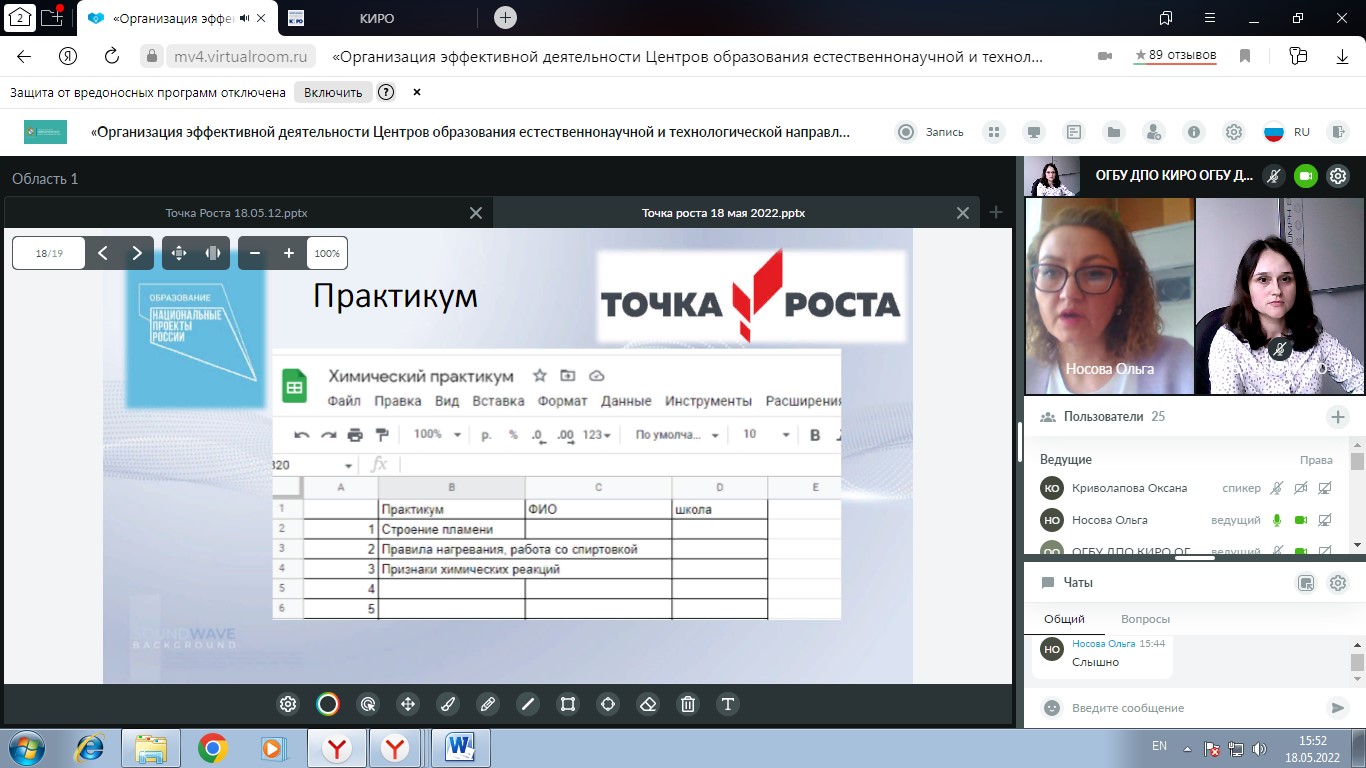Add a new document tab with plus
The height and width of the screenshot is (768, 1366).
[x=996, y=212]
